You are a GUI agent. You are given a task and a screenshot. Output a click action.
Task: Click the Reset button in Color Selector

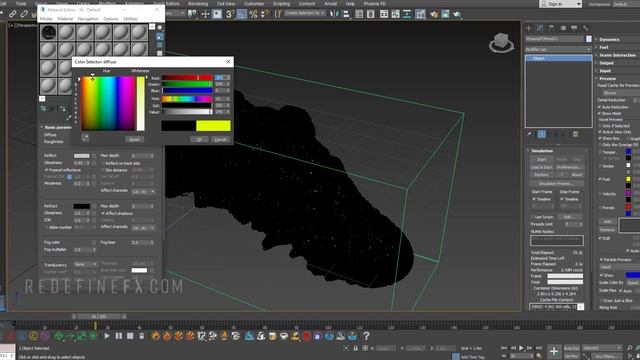(134, 139)
